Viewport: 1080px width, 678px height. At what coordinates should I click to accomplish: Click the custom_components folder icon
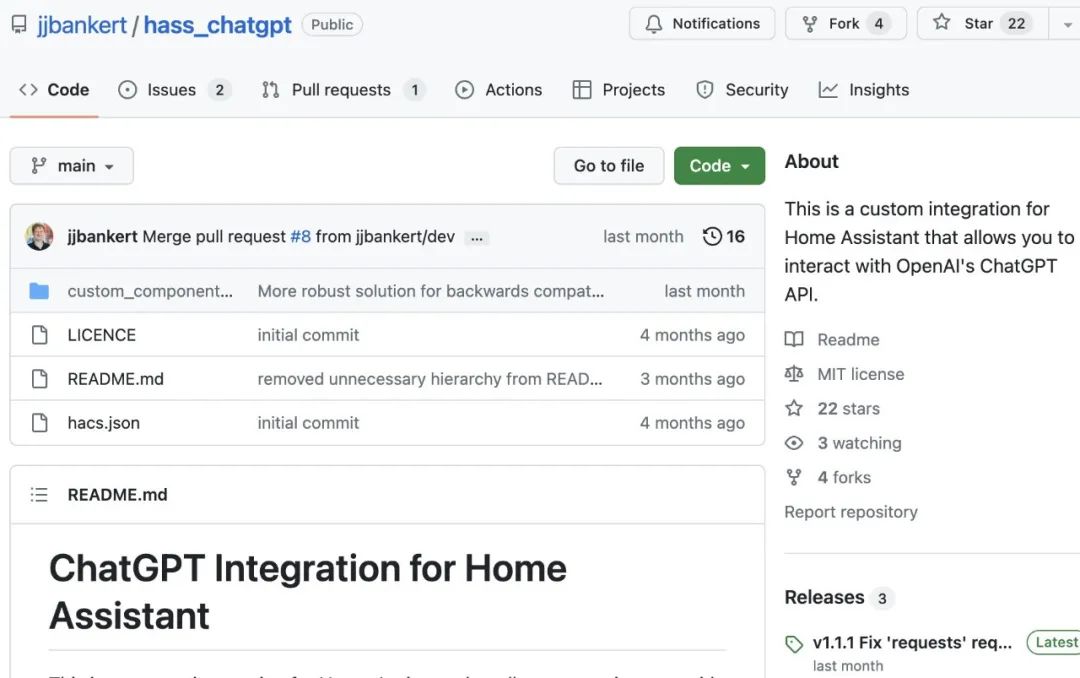(x=39, y=291)
